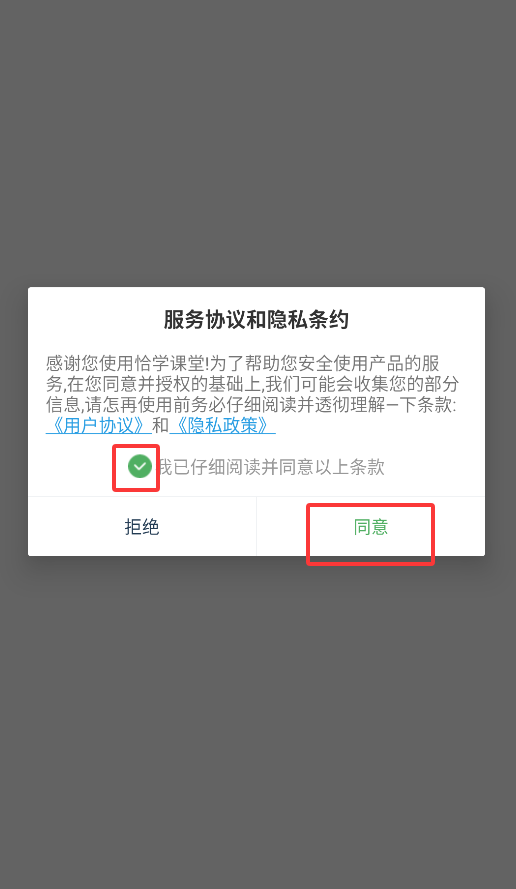Screen dimensions: 516x889
Task: Open the 《隐私政策》 link
Action: pyautogui.click(x=222, y=425)
